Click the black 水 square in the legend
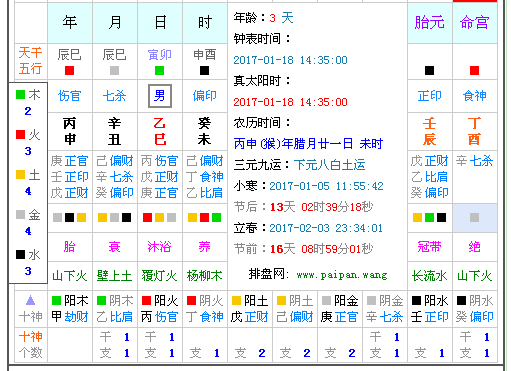 pos(20,255)
